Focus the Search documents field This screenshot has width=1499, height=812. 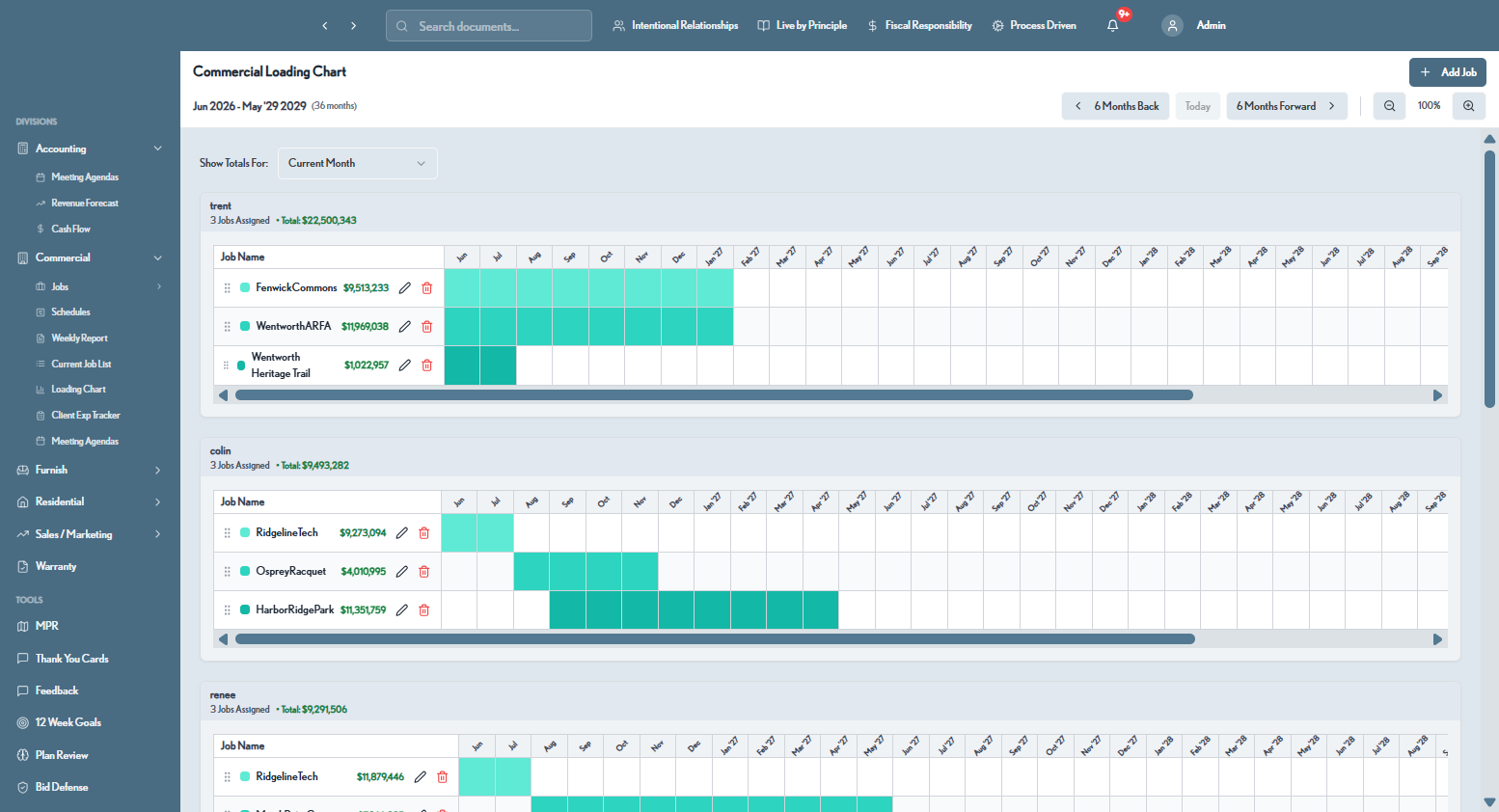tap(489, 26)
